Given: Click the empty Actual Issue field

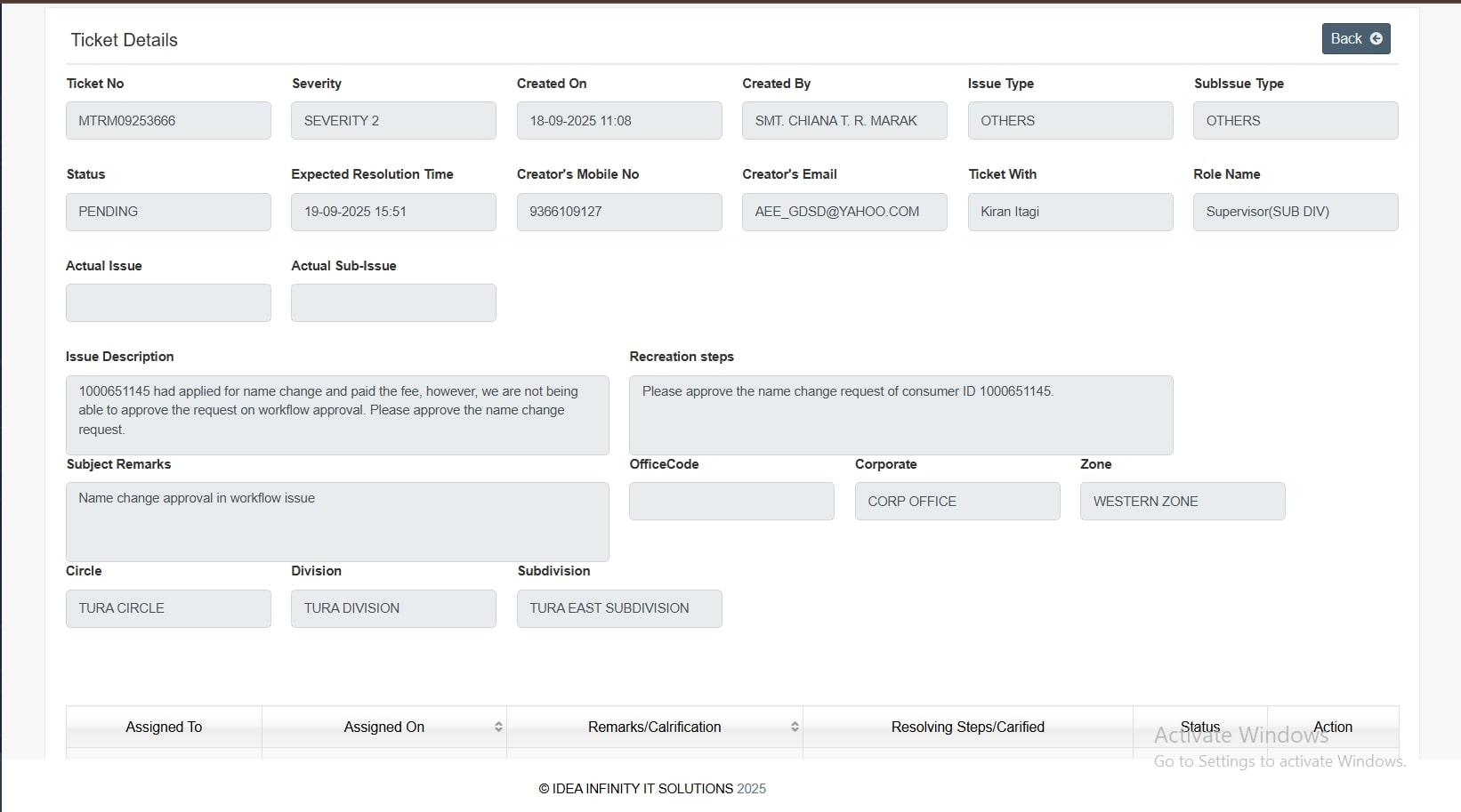Looking at the screenshot, I should point(168,303).
